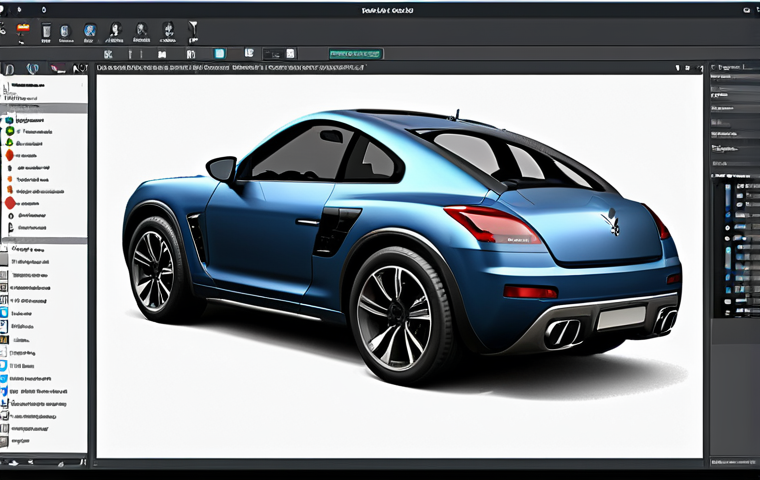Click the trash bin icon in the ribbon

click(x=46, y=32)
